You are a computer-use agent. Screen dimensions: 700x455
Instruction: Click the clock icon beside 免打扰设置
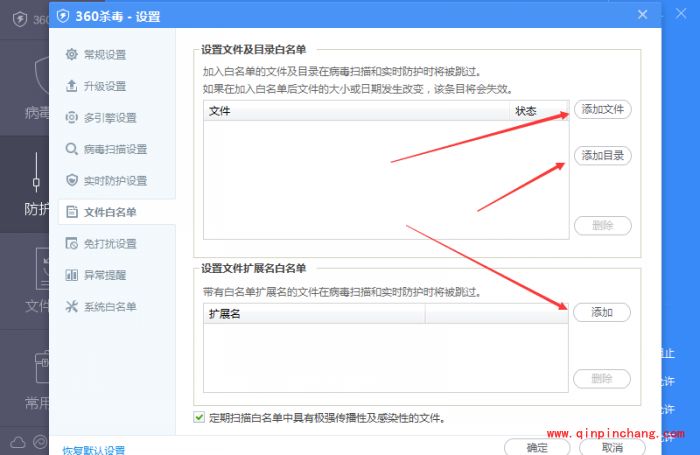[71, 243]
